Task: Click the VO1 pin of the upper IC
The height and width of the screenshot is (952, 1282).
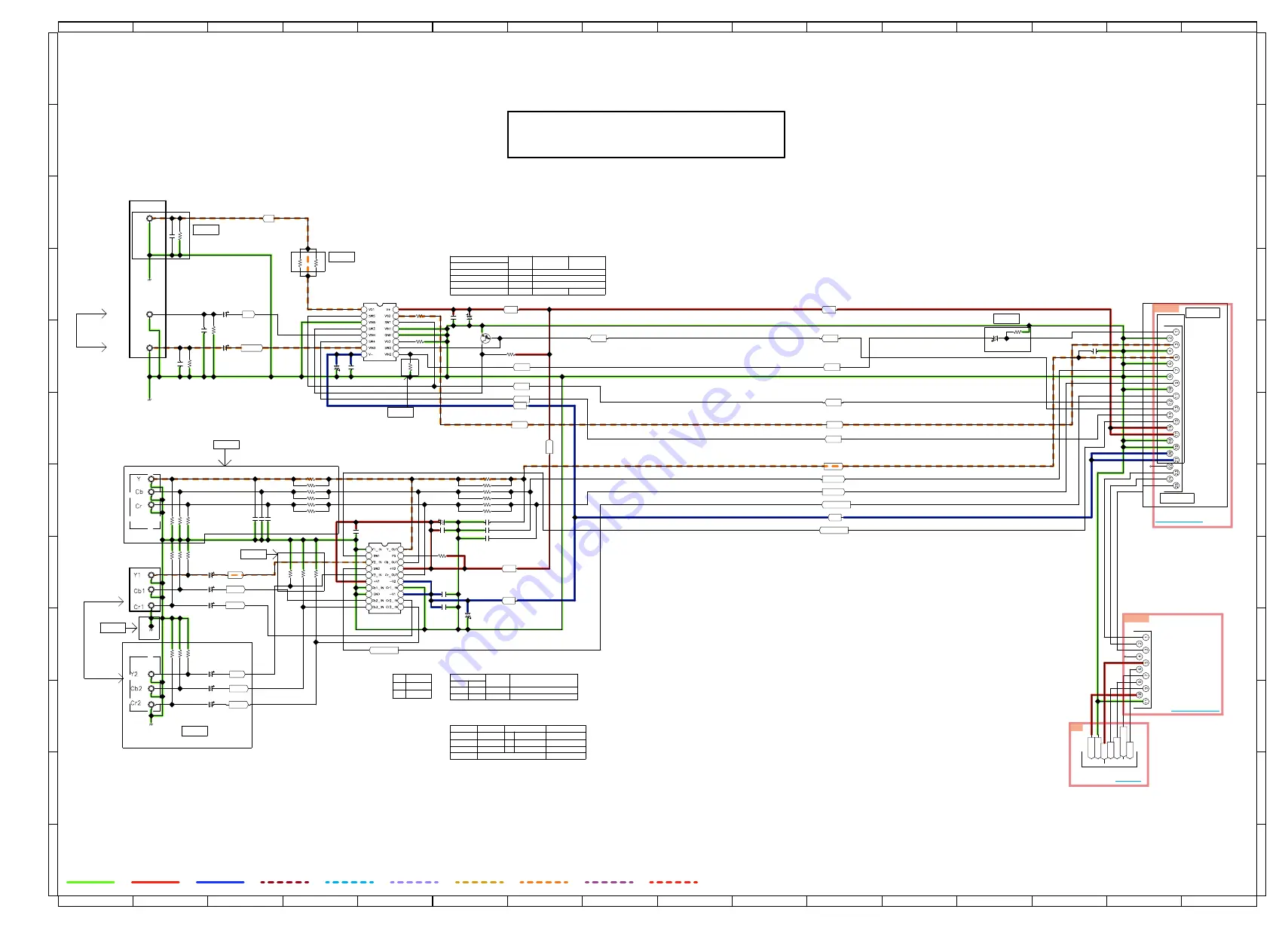Action: 365,310
